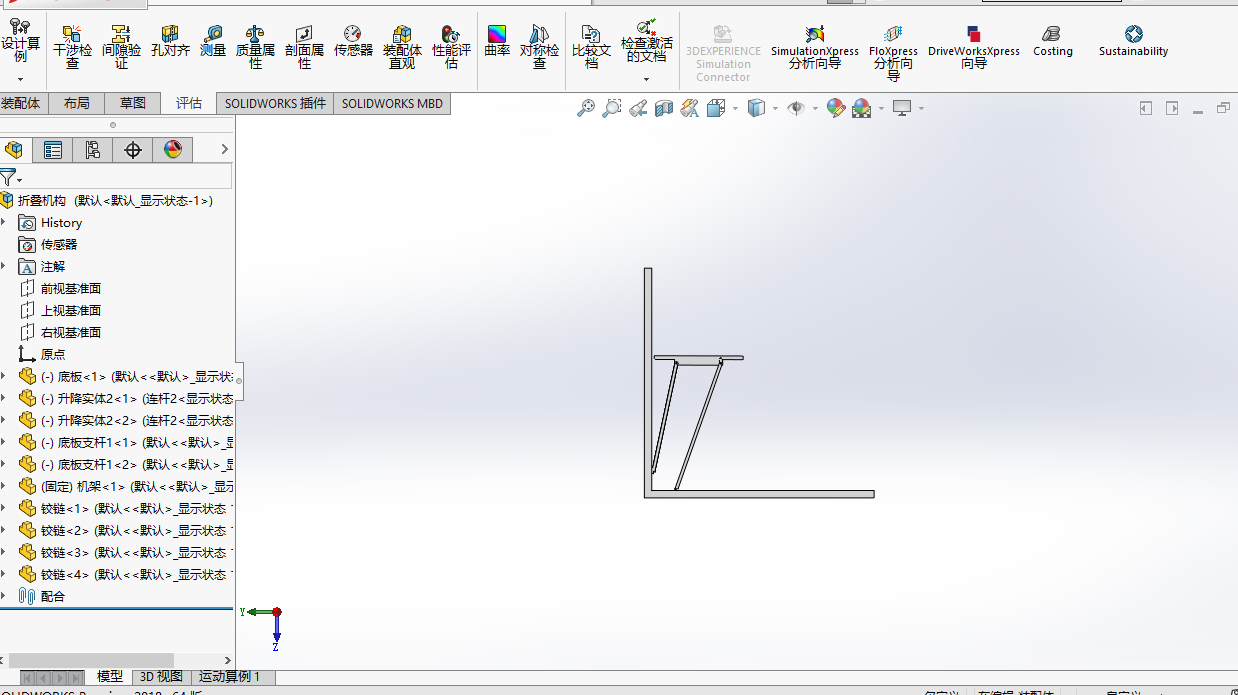Image resolution: width=1238 pixels, height=695 pixels.
Task: Open 装配体直观 assembly visualization
Action: click(402, 47)
